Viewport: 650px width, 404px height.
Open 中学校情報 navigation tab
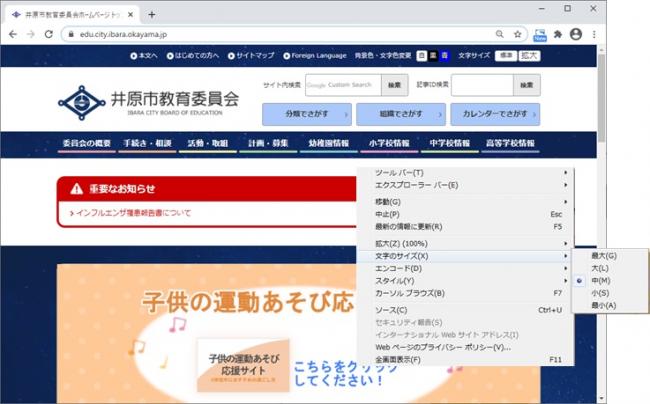pos(450,143)
